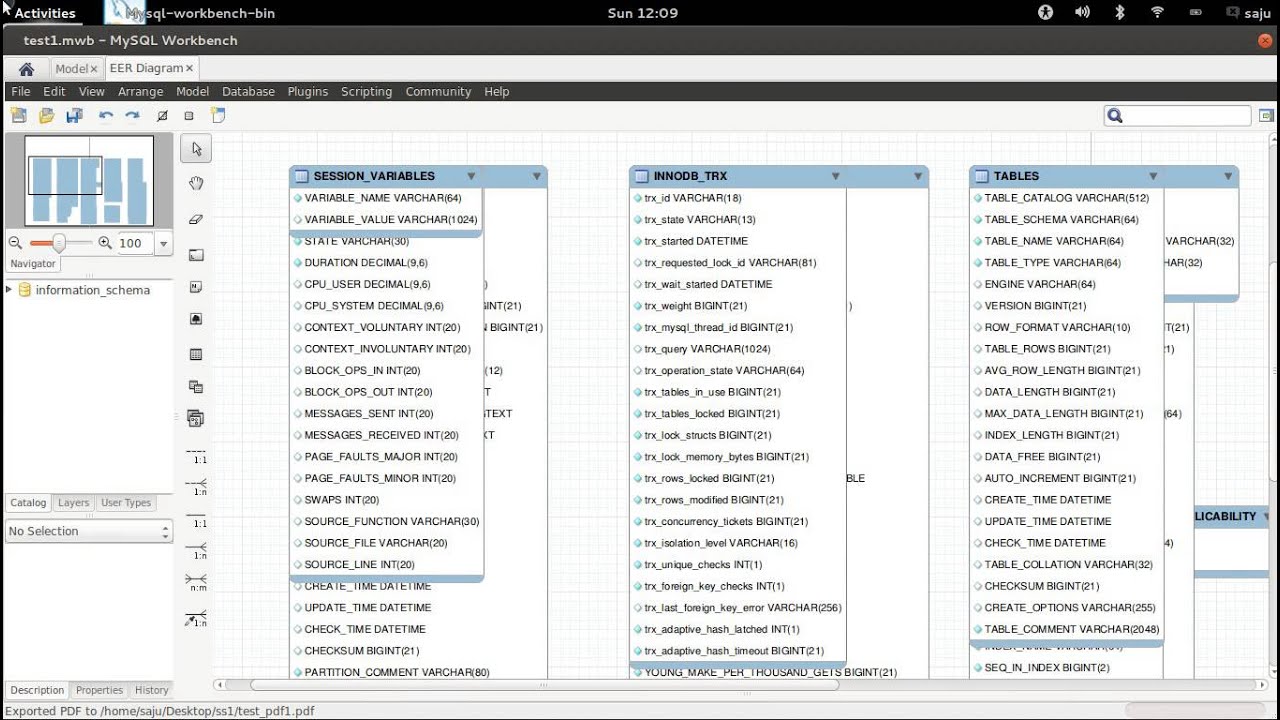Open the No Selection combo box

89,531
